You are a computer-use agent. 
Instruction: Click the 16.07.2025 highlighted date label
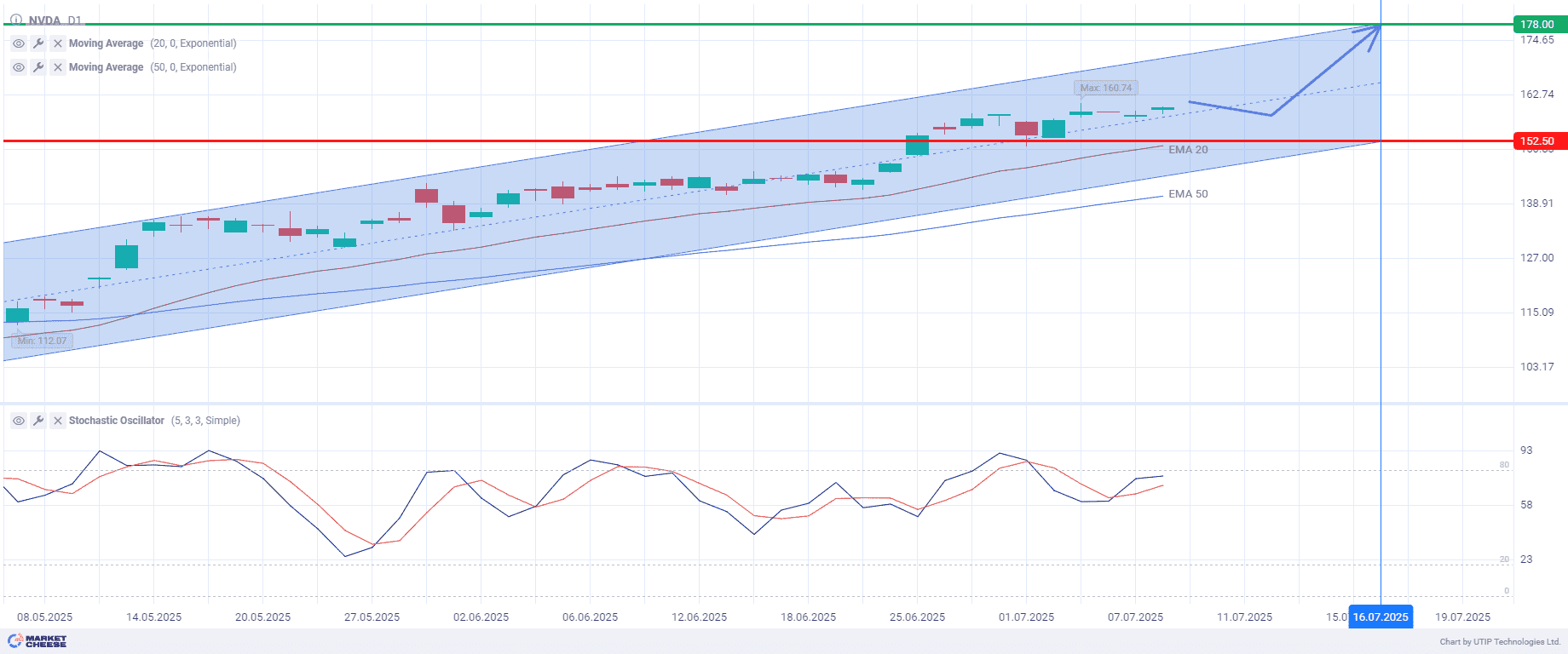click(1381, 617)
